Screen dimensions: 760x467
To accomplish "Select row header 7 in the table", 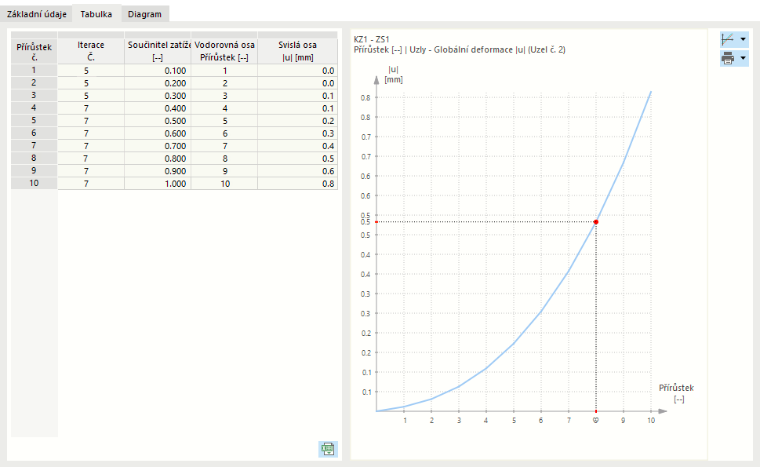I will tap(34, 146).
